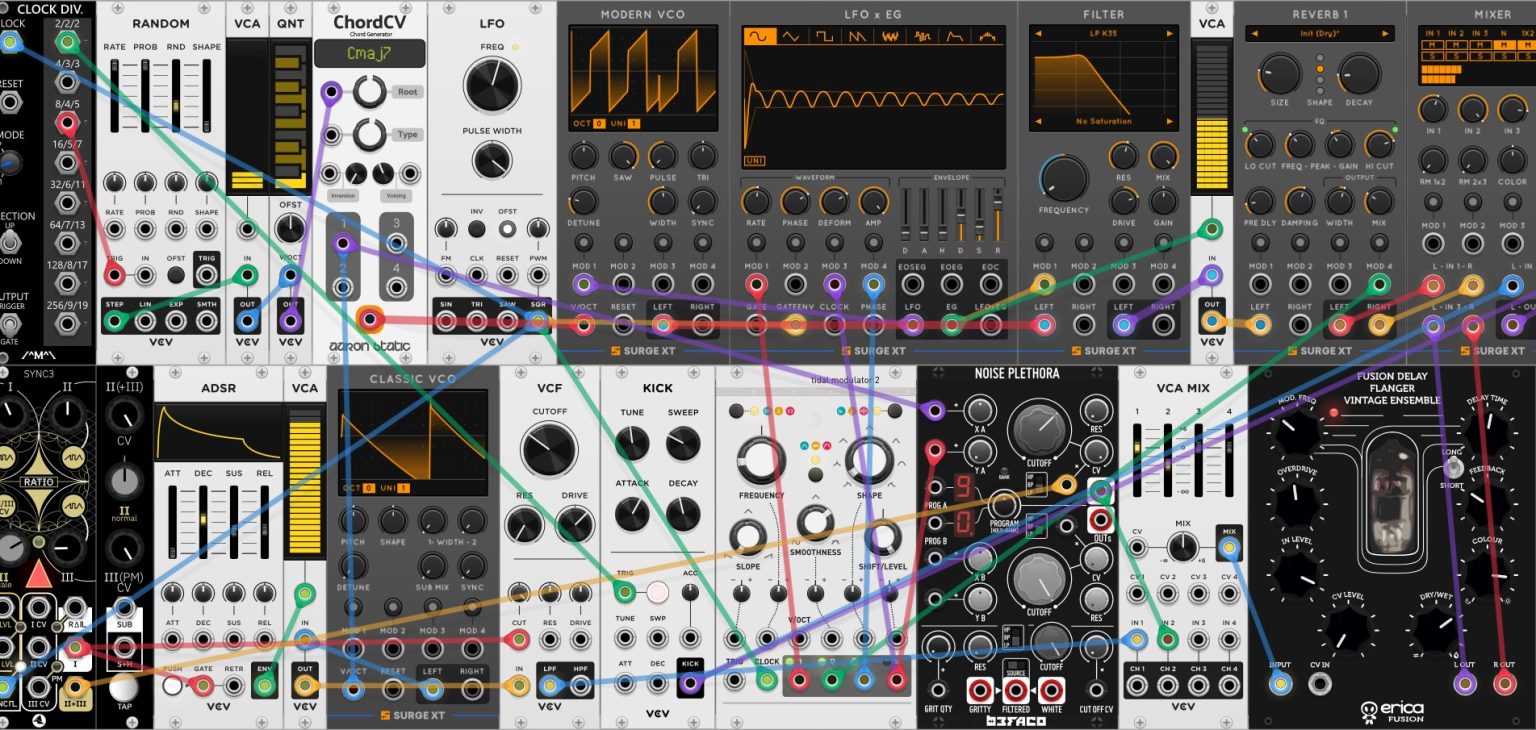This screenshot has height=730, width=1536.
Task: Click the Kick SWEEP knob
Action: [x=683, y=443]
